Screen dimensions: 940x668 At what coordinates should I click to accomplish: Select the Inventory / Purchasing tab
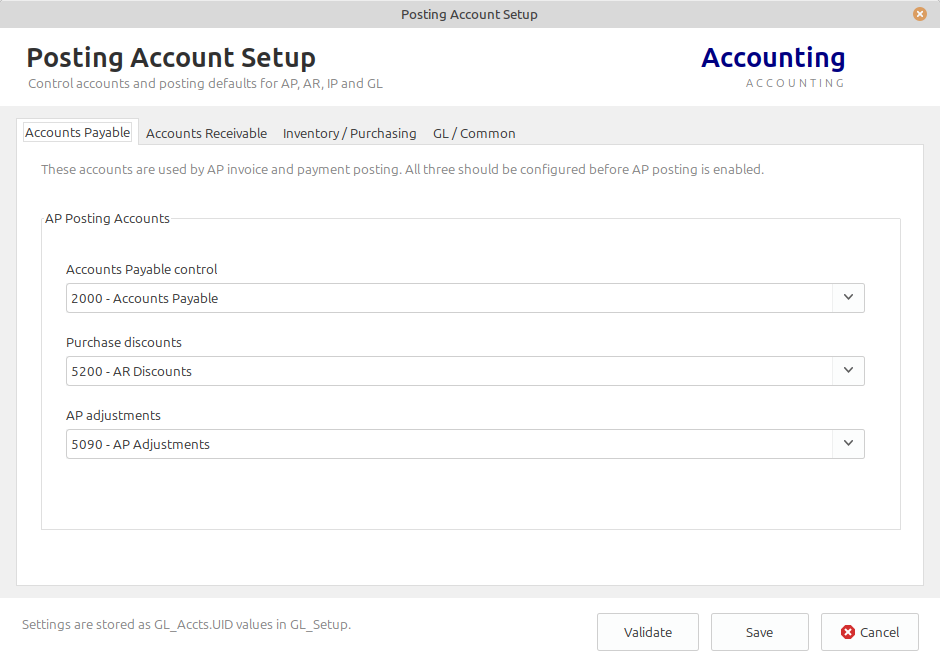pyautogui.click(x=350, y=133)
